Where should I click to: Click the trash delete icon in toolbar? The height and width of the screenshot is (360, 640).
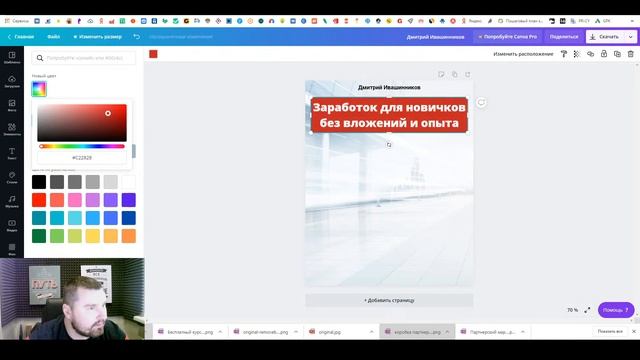(x=631, y=54)
